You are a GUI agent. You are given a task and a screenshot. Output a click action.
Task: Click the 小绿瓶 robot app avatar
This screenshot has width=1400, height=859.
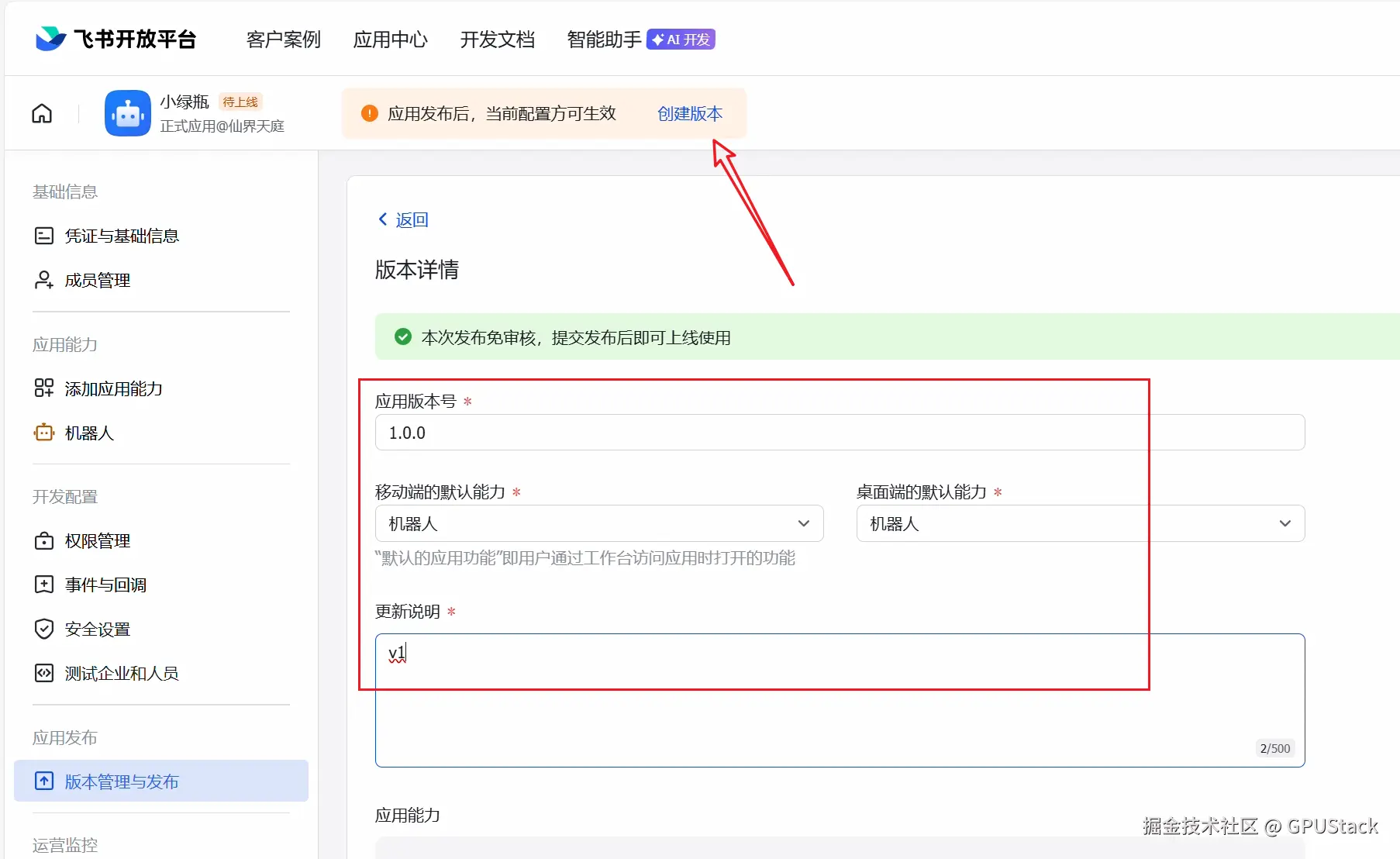(x=128, y=113)
